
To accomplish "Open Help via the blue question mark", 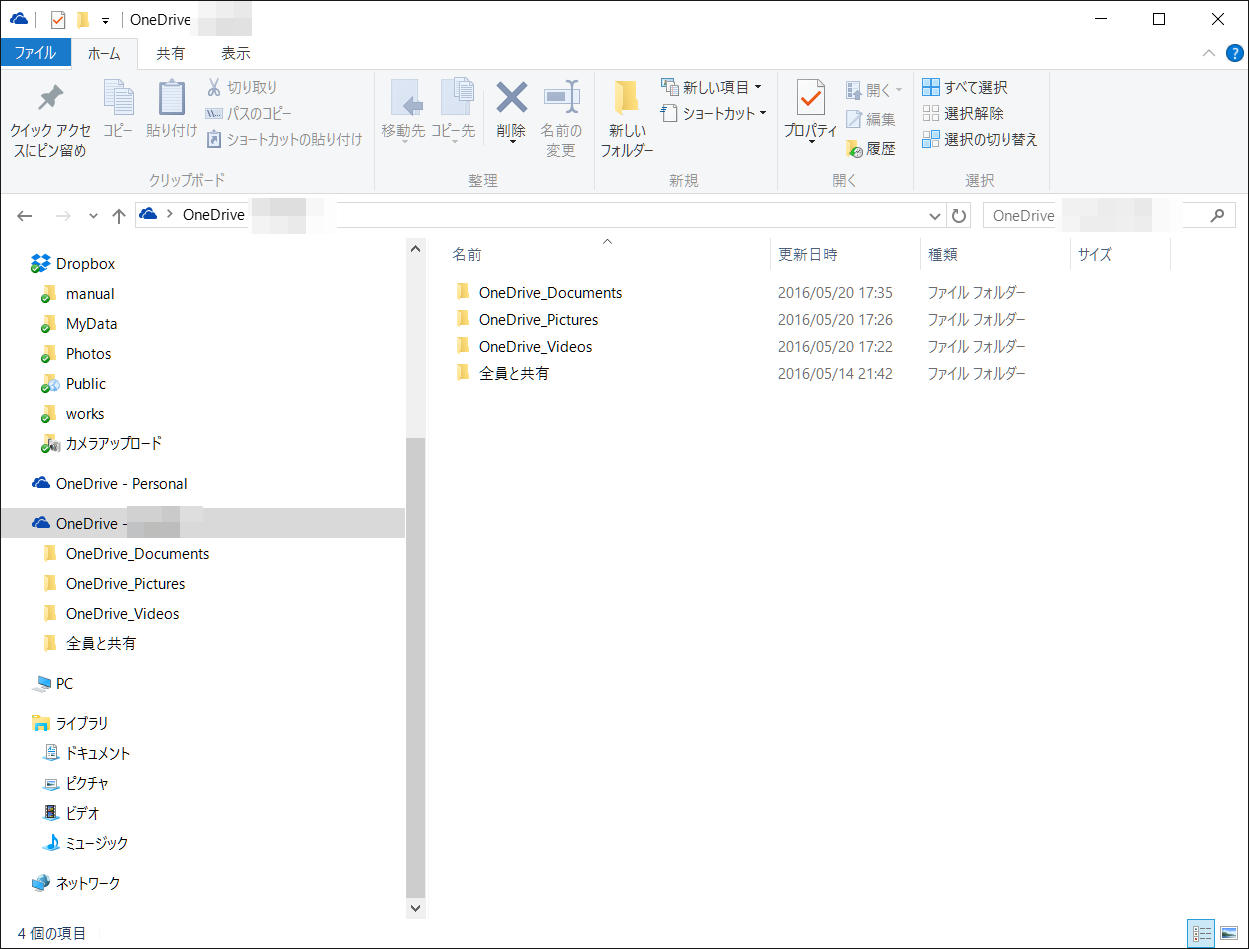I will (x=1233, y=53).
